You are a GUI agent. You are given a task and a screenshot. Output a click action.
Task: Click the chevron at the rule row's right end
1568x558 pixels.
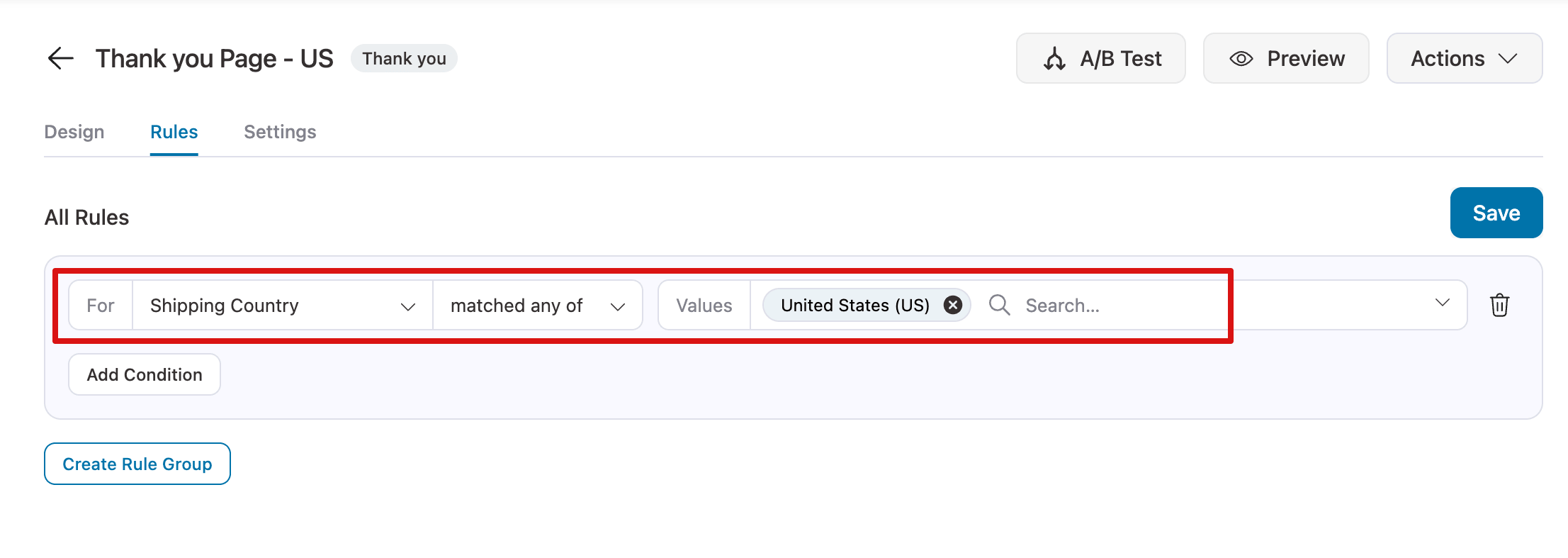pos(1443,303)
